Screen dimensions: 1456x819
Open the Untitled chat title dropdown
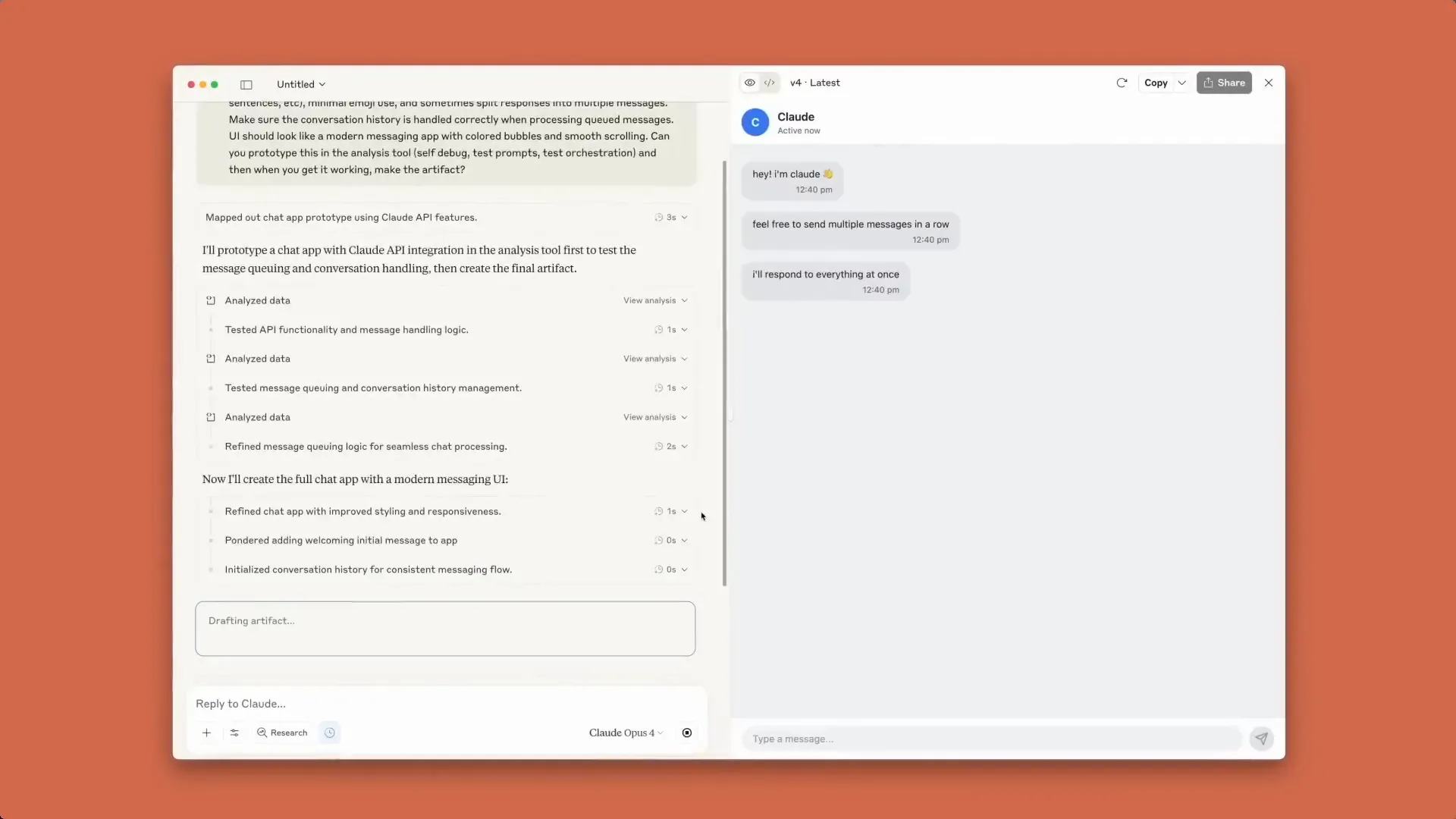click(301, 84)
